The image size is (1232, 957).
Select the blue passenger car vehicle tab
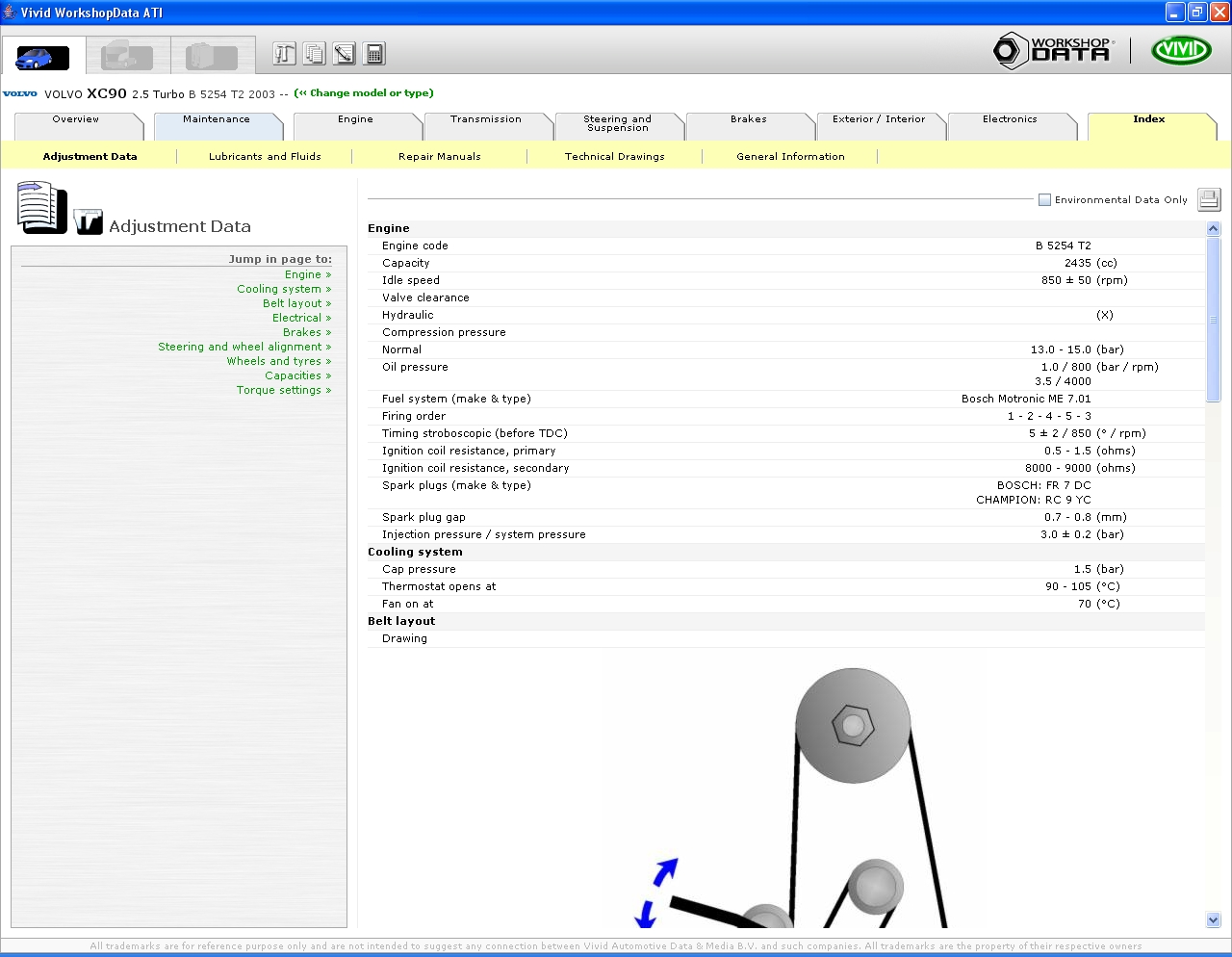tap(43, 56)
